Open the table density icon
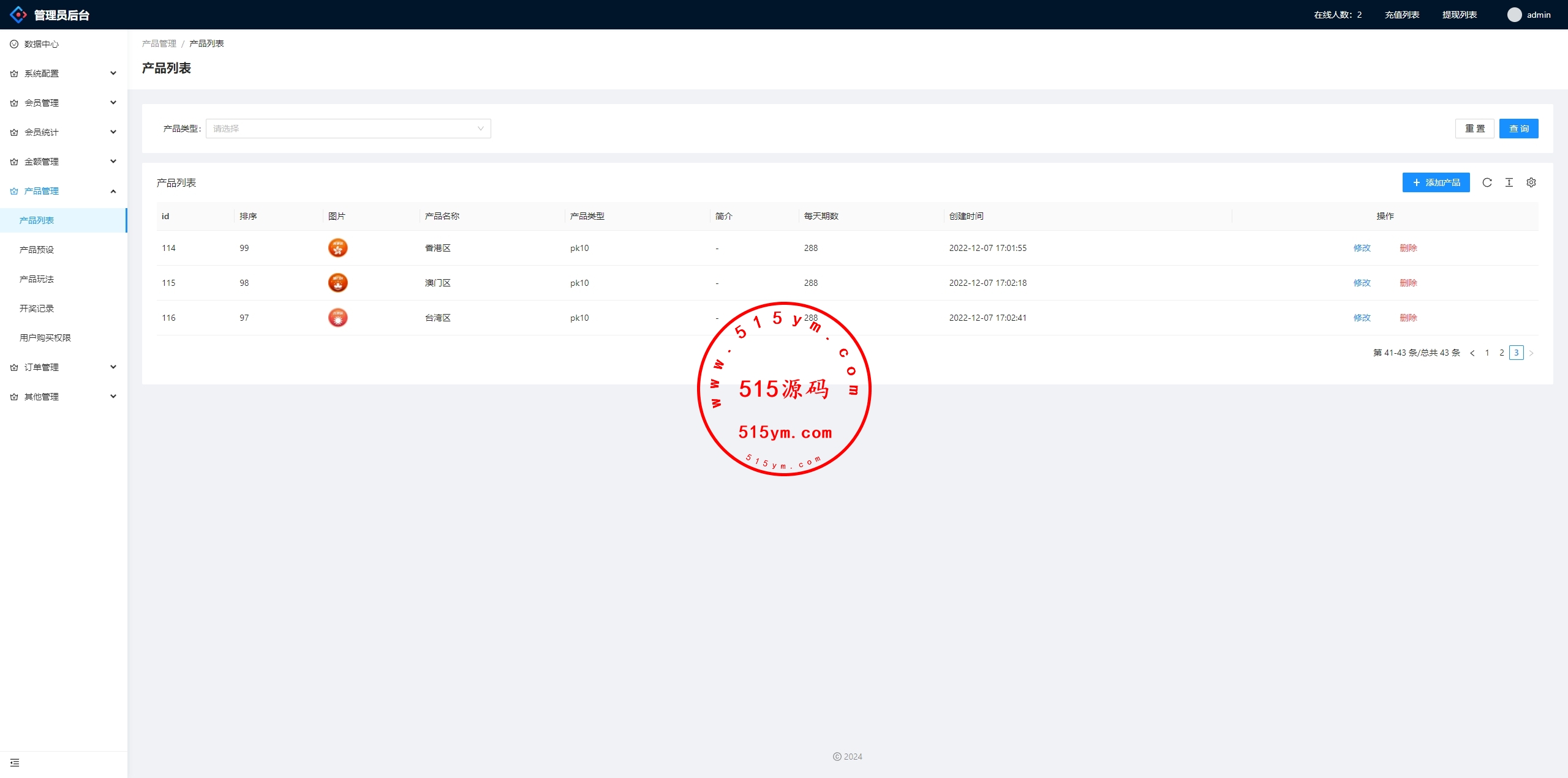The width and height of the screenshot is (1568, 778). pyautogui.click(x=1509, y=182)
